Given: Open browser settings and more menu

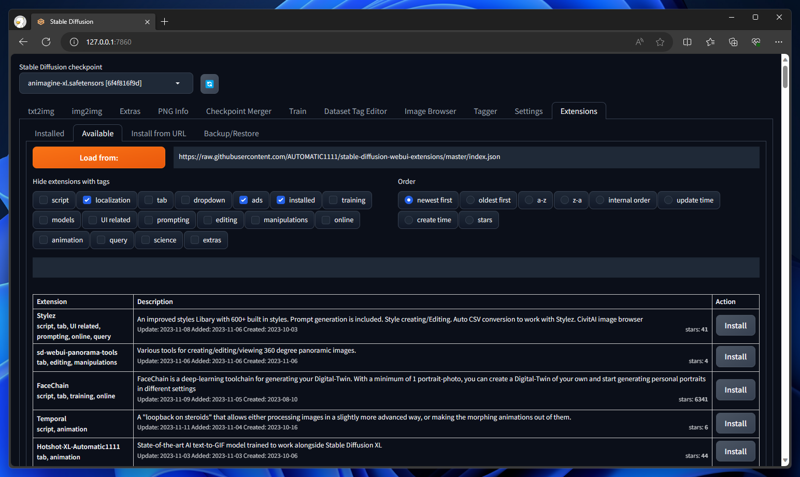Looking at the screenshot, I should (779, 42).
